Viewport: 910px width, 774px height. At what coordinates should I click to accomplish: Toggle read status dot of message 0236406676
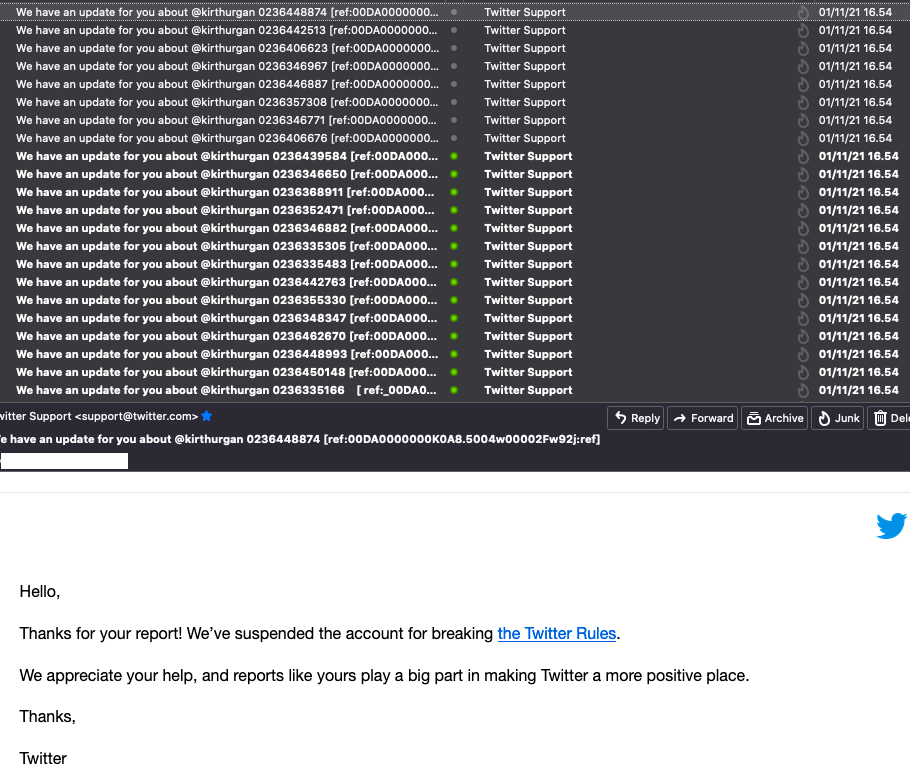[x=454, y=138]
